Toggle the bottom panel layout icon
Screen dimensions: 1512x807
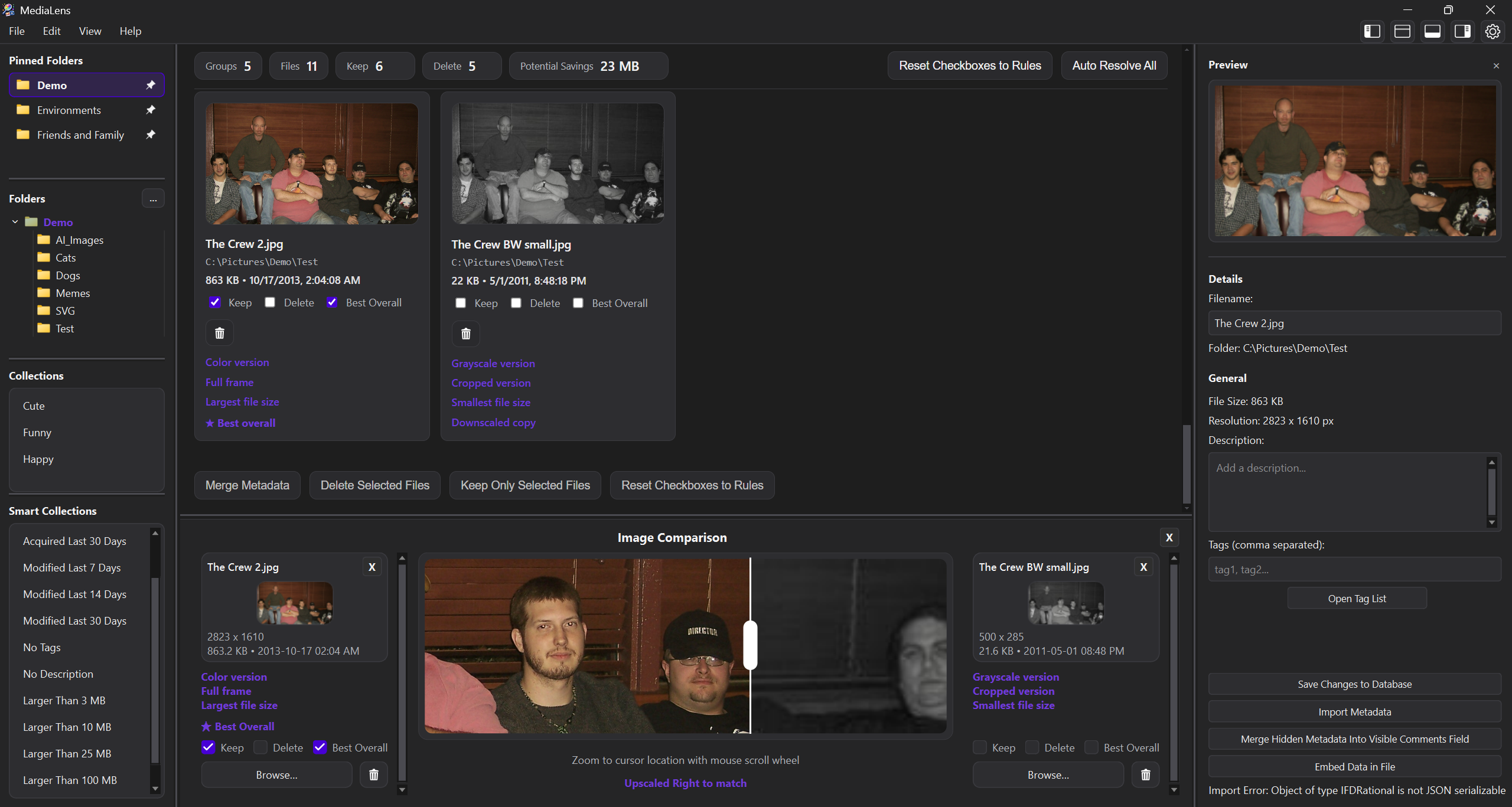coord(1432,31)
